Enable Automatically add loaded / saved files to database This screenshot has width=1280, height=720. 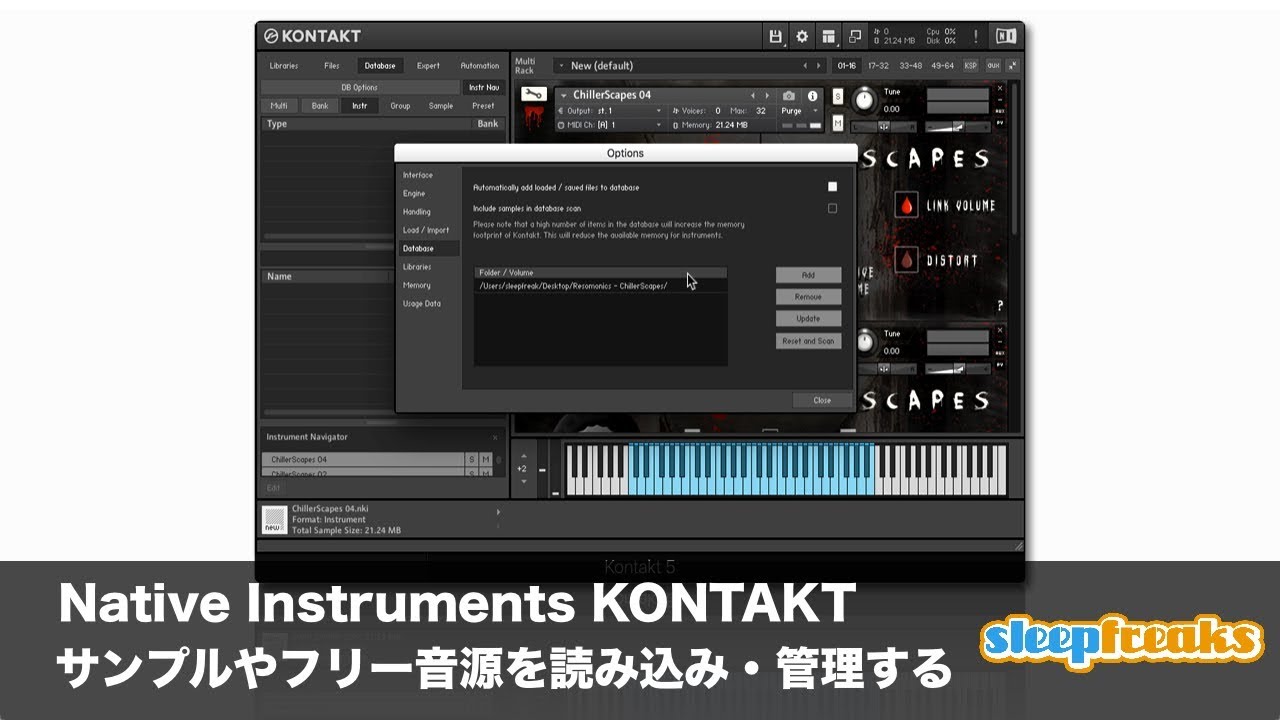coord(833,187)
